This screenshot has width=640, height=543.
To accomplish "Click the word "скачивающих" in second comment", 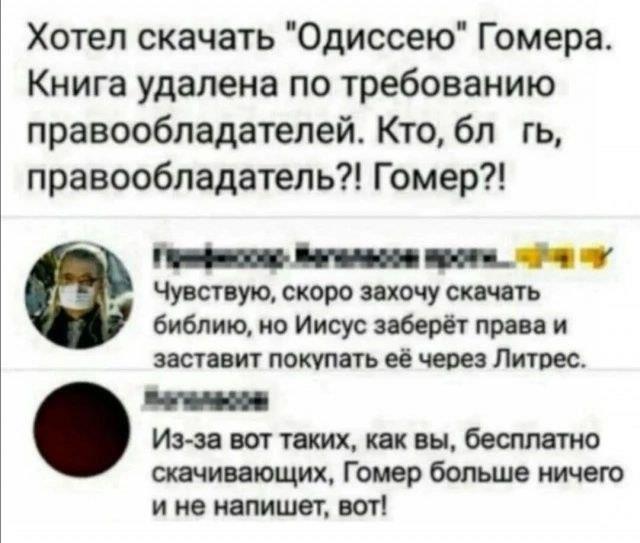I will coord(244,476).
